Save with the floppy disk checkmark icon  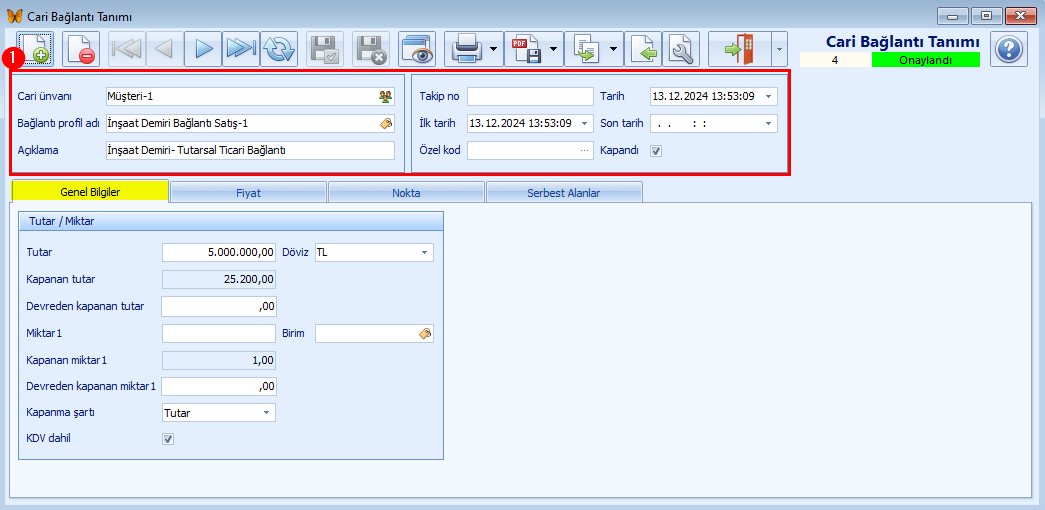[325, 49]
